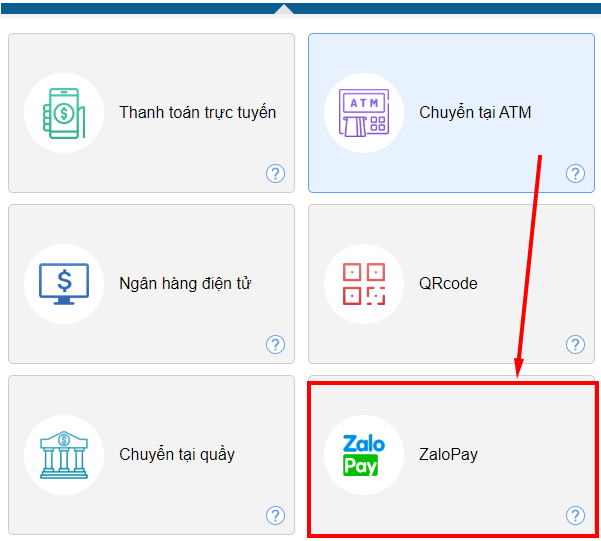Pick the QRcode payment label
The height and width of the screenshot is (541, 601).
click(448, 283)
